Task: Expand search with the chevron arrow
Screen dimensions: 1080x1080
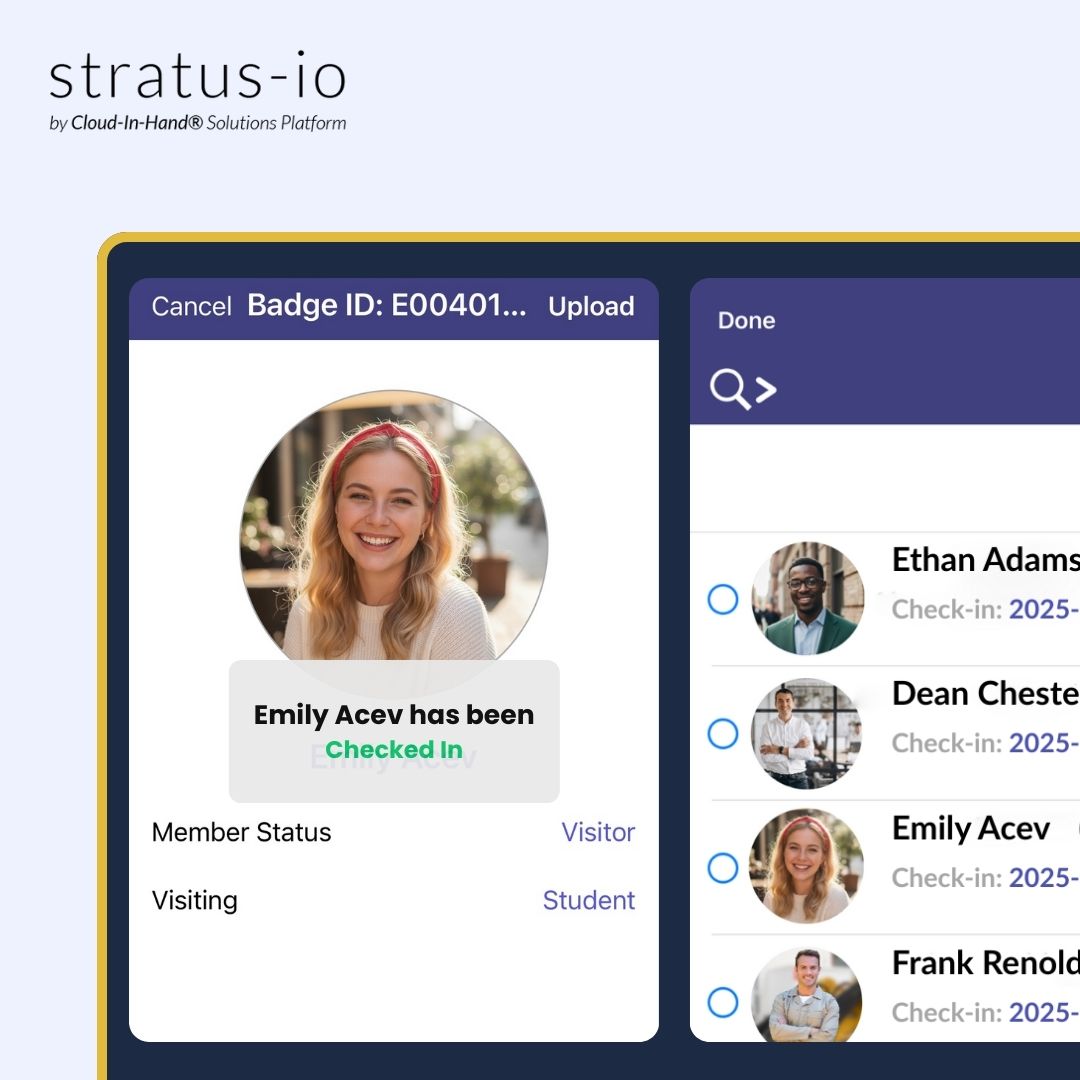Action: 766,390
